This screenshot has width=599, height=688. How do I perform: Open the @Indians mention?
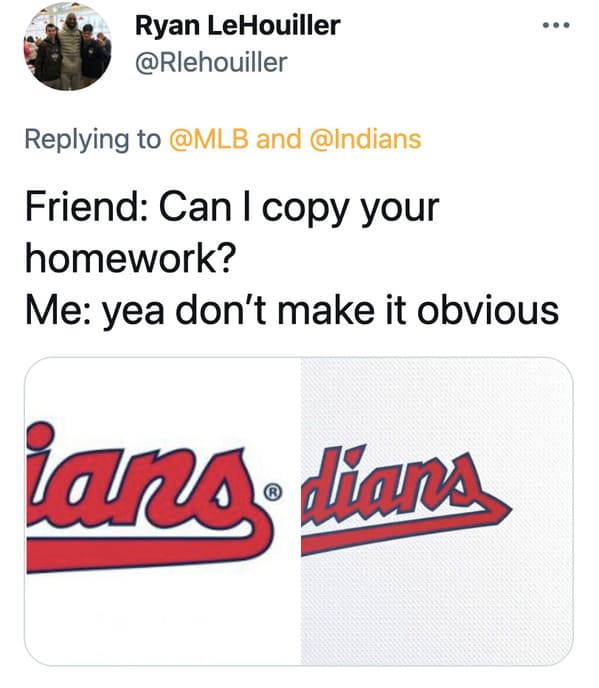[x=366, y=139]
